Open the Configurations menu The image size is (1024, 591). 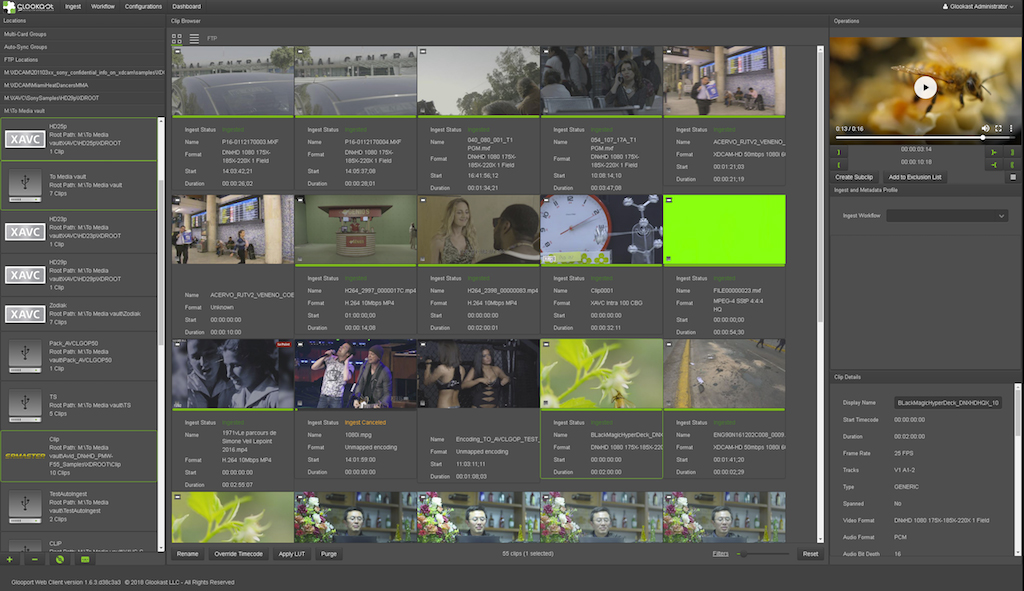click(143, 7)
